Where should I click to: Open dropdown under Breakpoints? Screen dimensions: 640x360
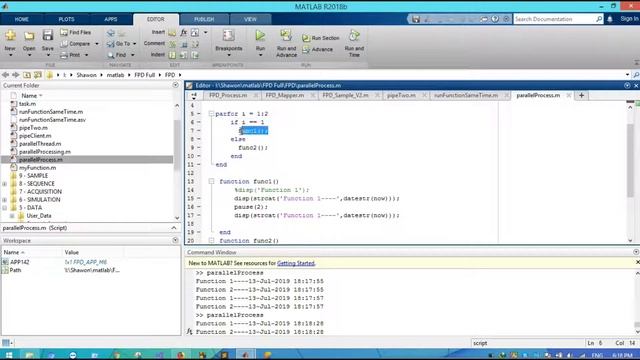pyautogui.click(x=229, y=56)
